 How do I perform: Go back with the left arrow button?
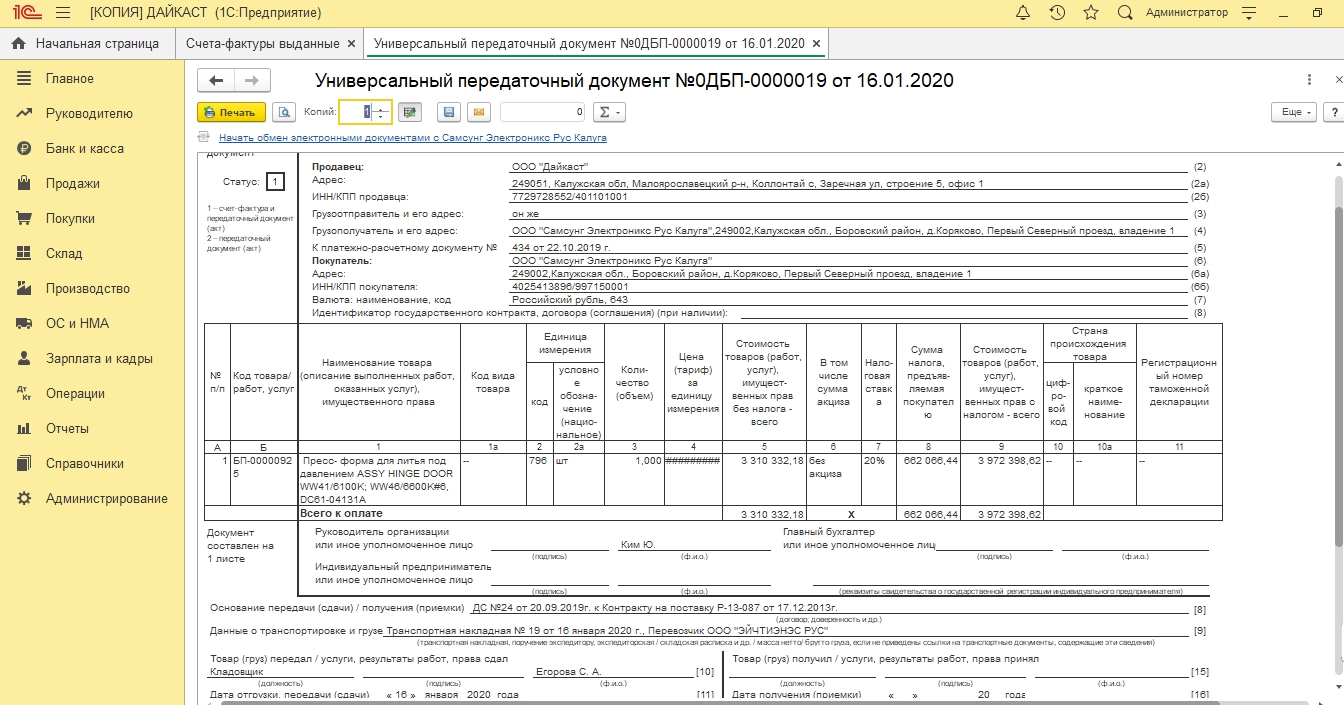[216, 81]
